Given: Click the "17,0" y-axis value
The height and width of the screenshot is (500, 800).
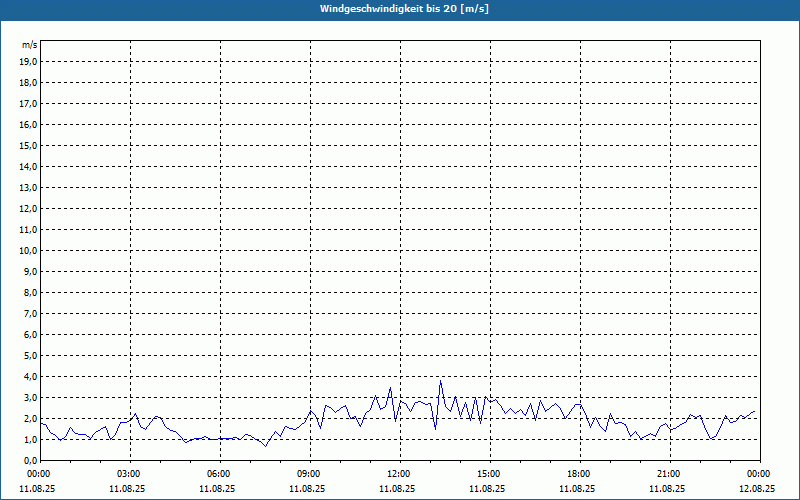Looking at the screenshot, I should click(30, 104).
